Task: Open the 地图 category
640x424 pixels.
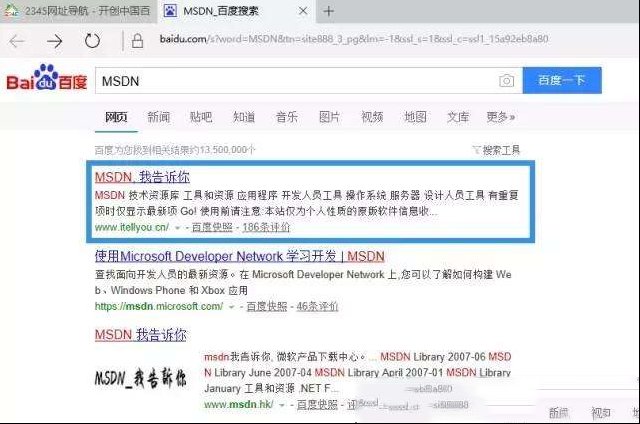Action: (415, 118)
